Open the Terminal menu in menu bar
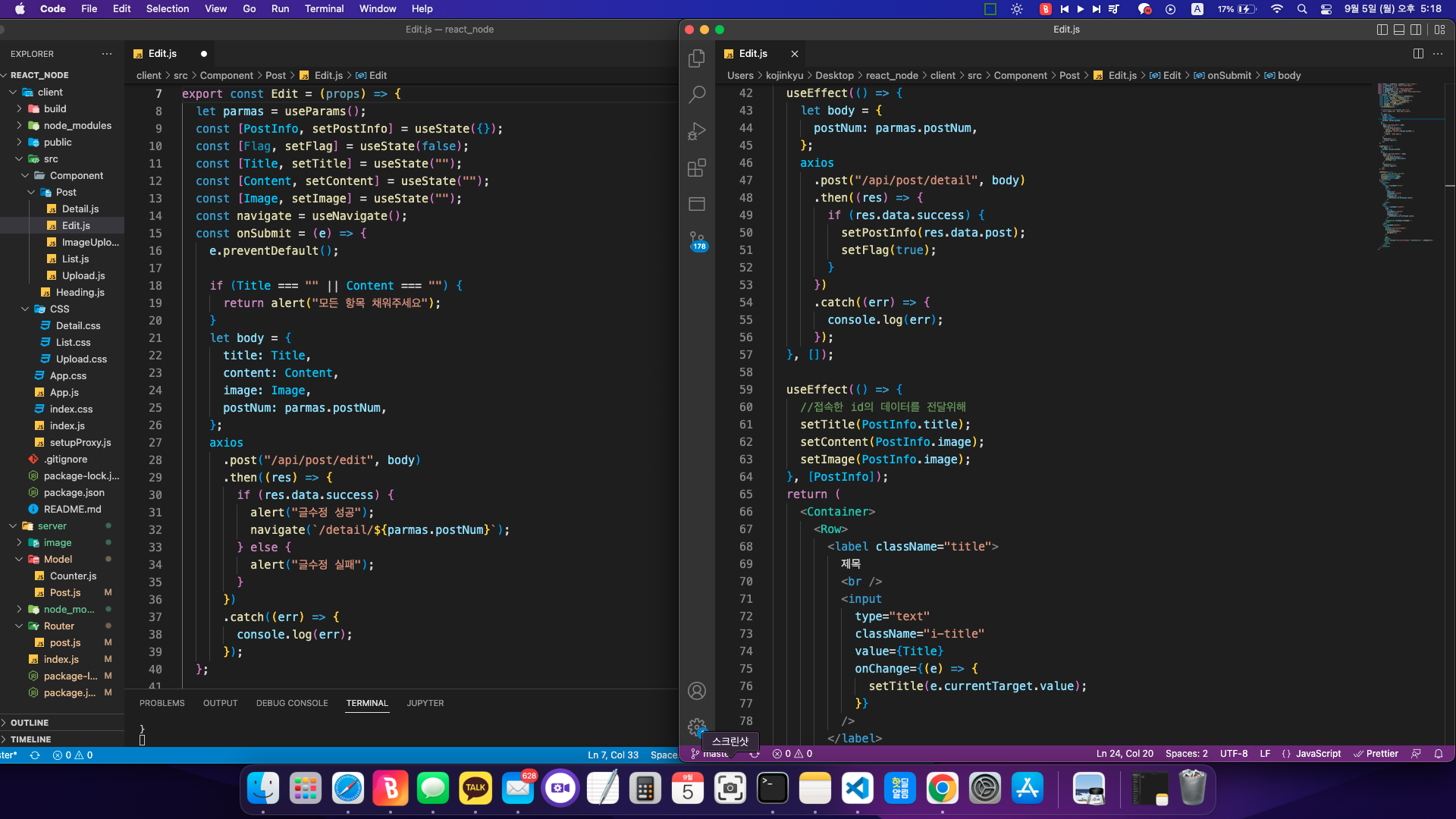 click(x=324, y=9)
